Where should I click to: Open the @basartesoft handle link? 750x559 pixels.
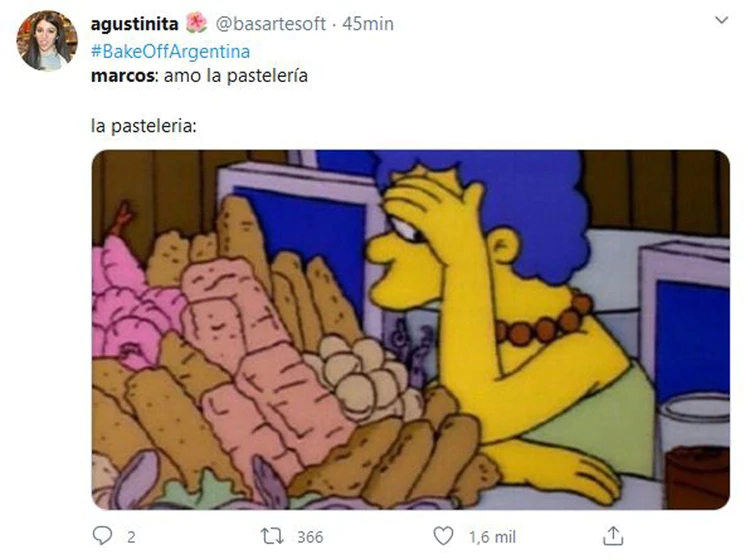pyautogui.click(x=271, y=23)
